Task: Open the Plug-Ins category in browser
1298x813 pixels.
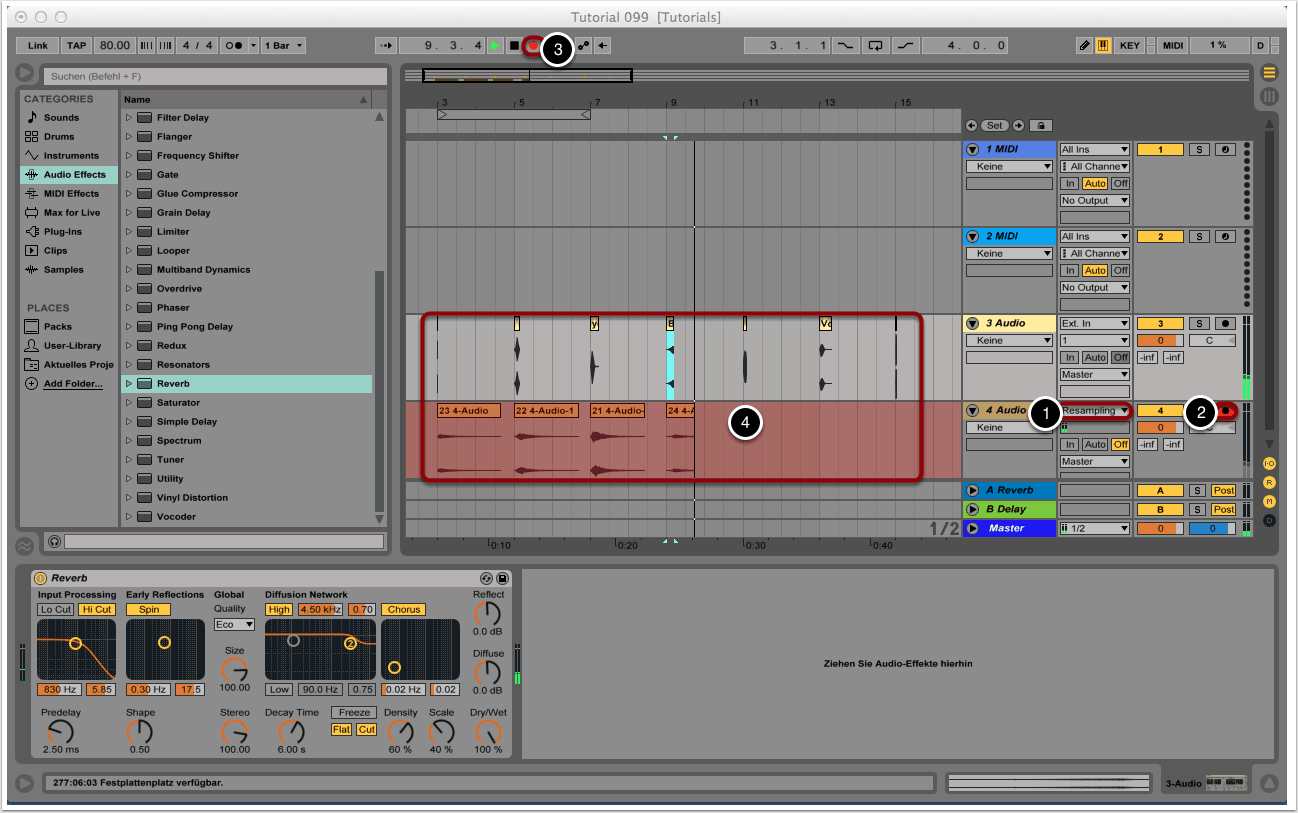Action: click(62, 232)
